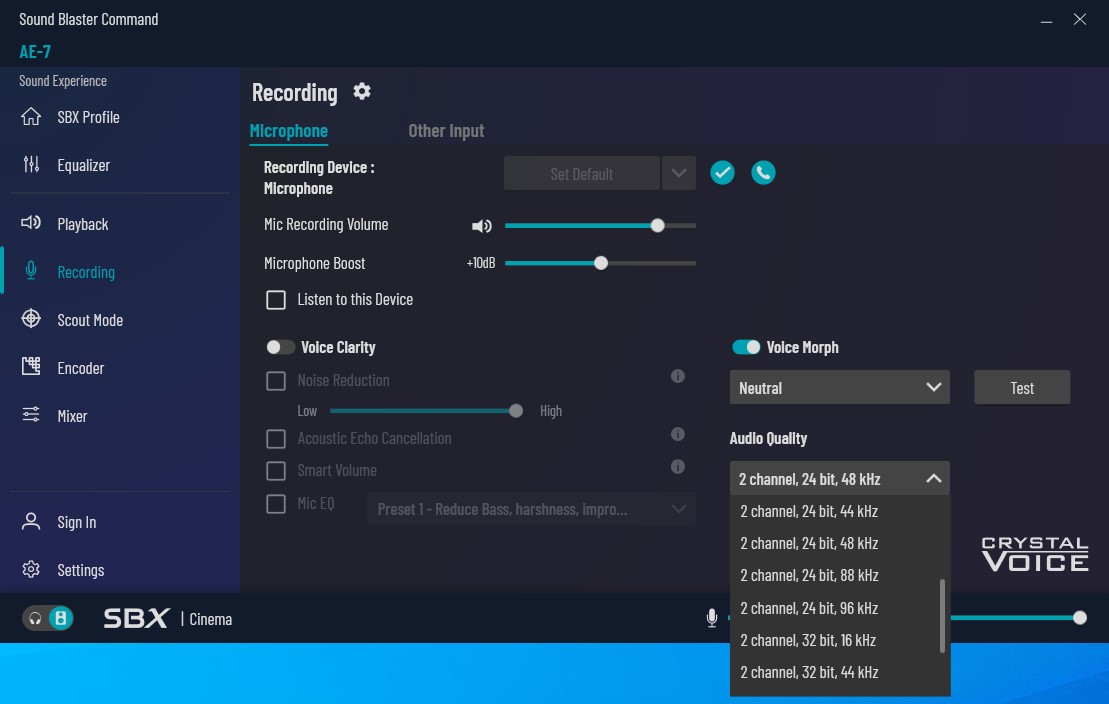Click the Settings gear icon in sidebar
Viewport: 1109px width, 704px height.
coord(31,570)
